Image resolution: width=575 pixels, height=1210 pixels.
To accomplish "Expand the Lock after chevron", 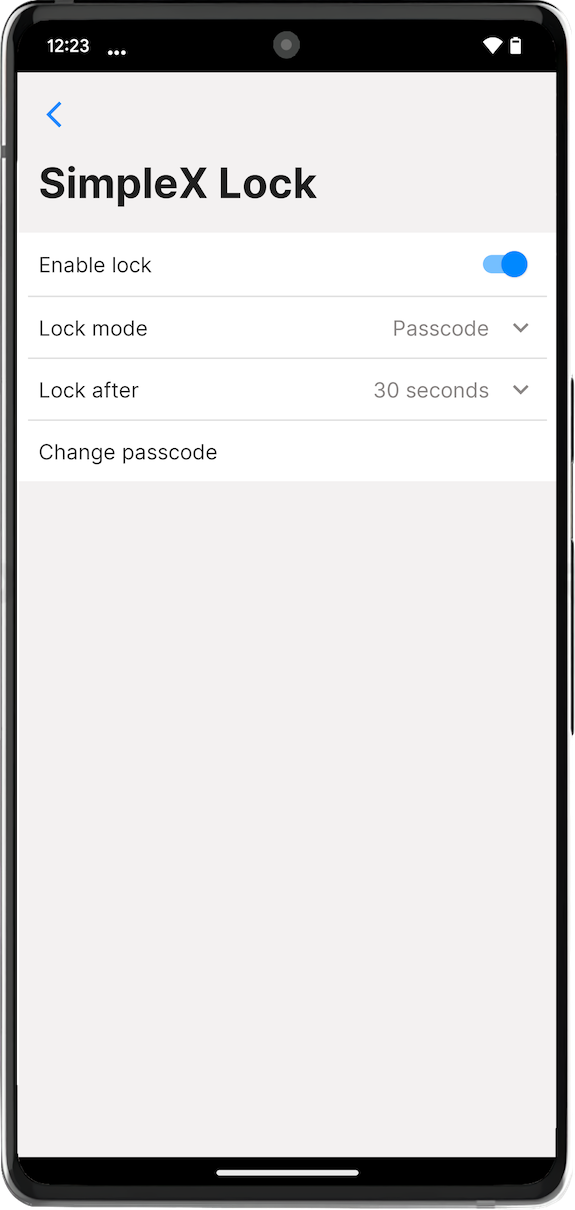I will 520,390.
